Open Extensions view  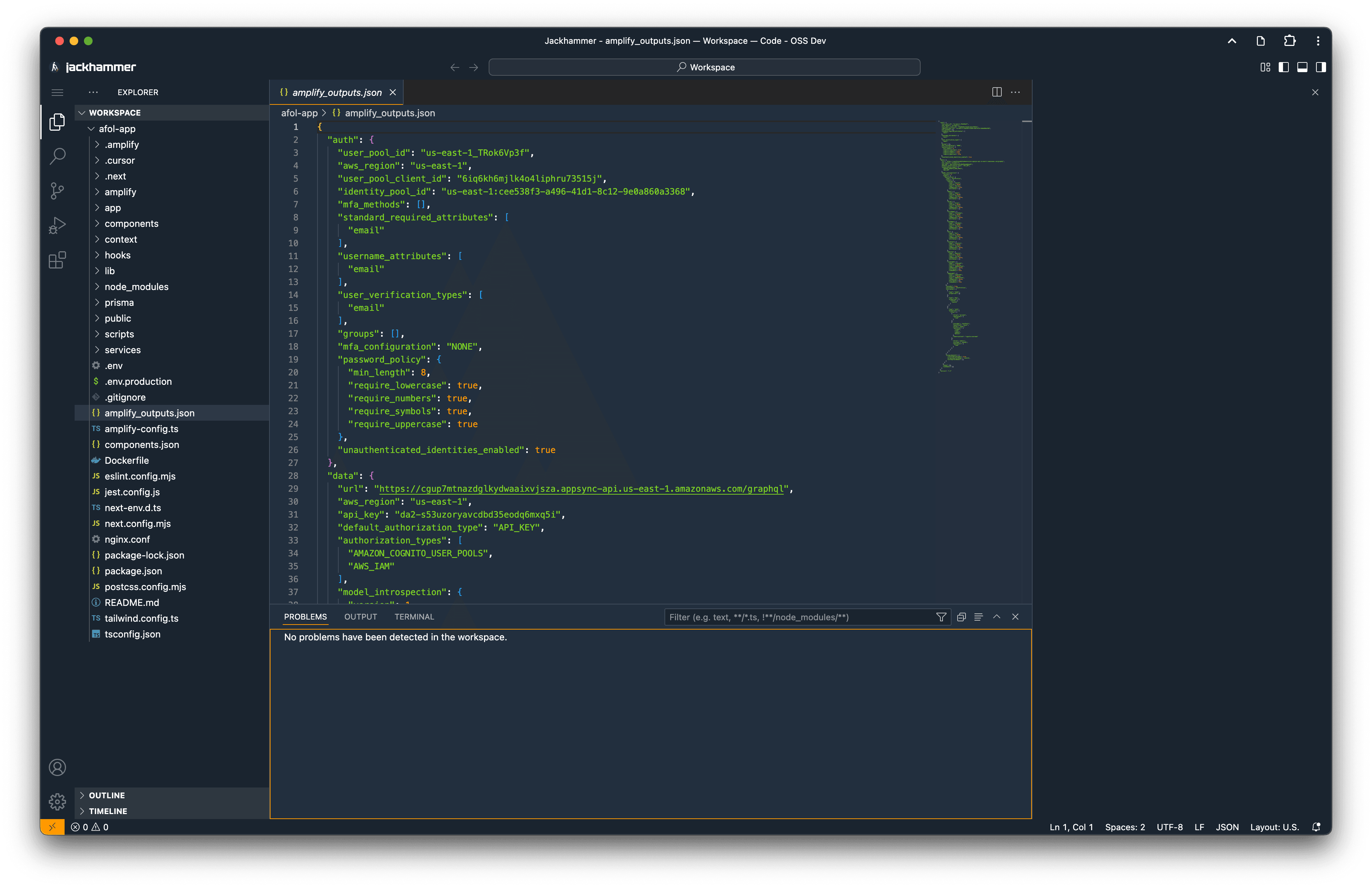point(57,260)
